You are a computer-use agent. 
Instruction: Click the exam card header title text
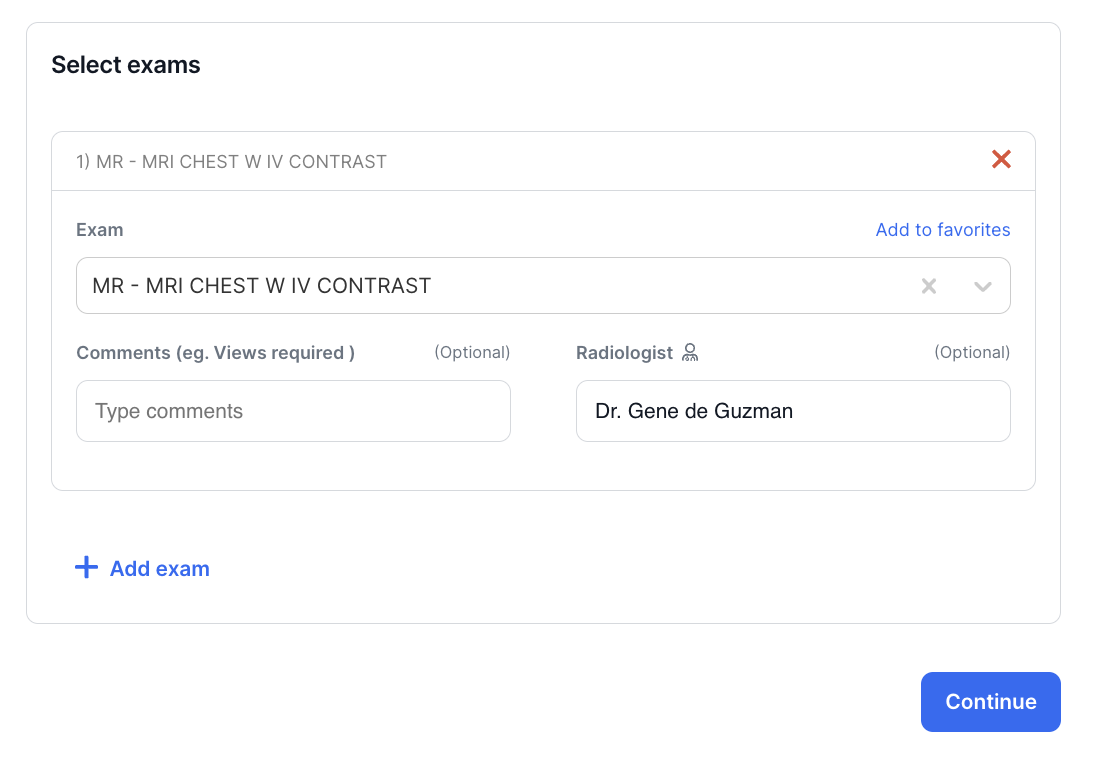coord(232,162)
